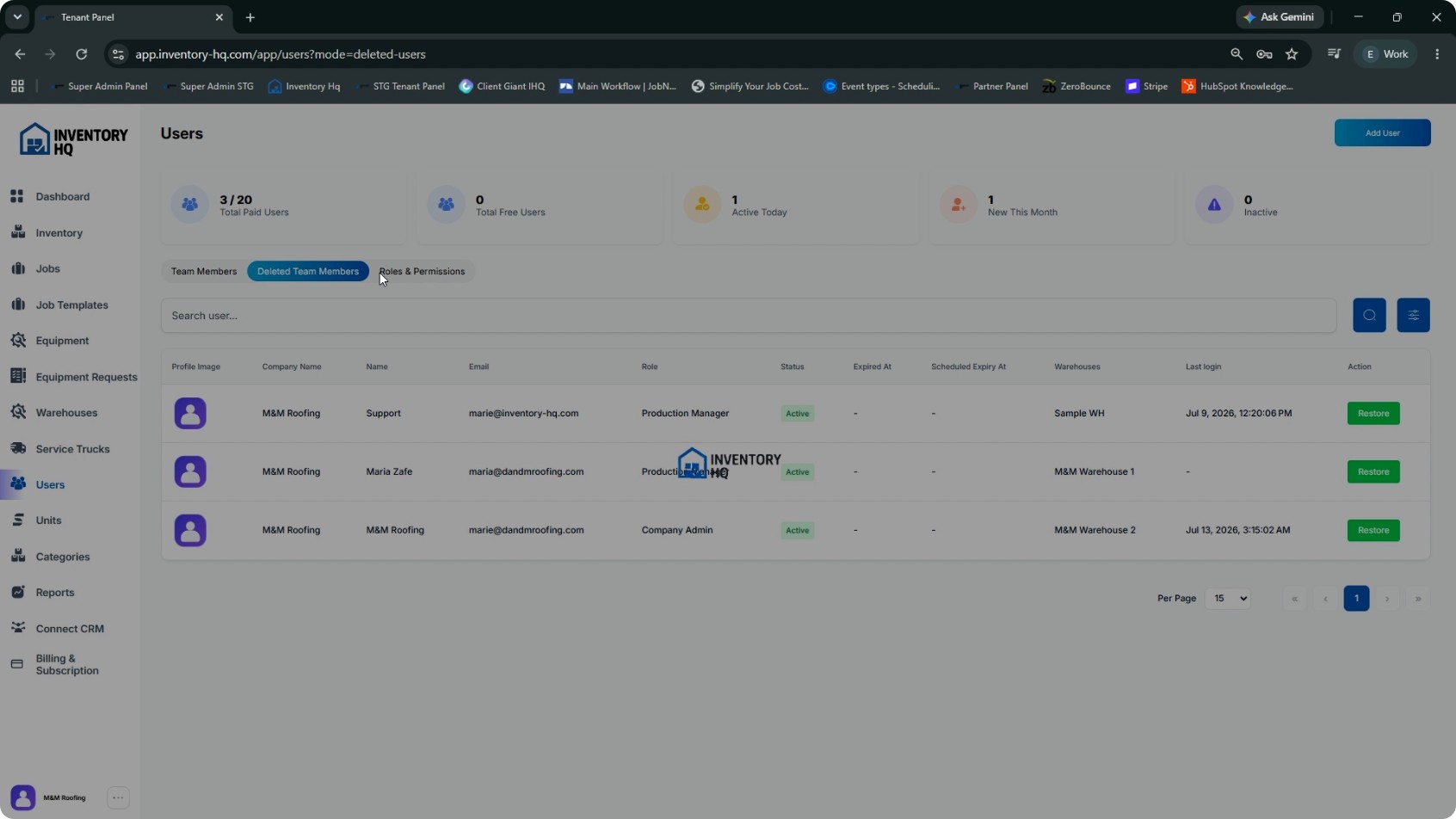Click email maria@dandmroofing.com
The image size is (1456, 819).
click(526, 472)
